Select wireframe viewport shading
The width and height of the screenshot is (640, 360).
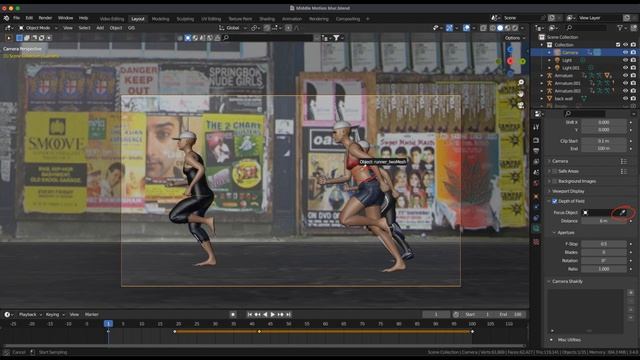493,28
